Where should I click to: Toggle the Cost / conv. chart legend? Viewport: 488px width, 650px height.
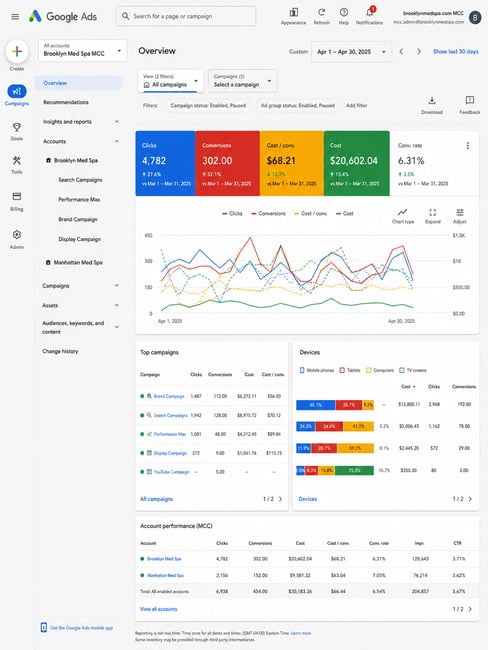coord(311,213)
